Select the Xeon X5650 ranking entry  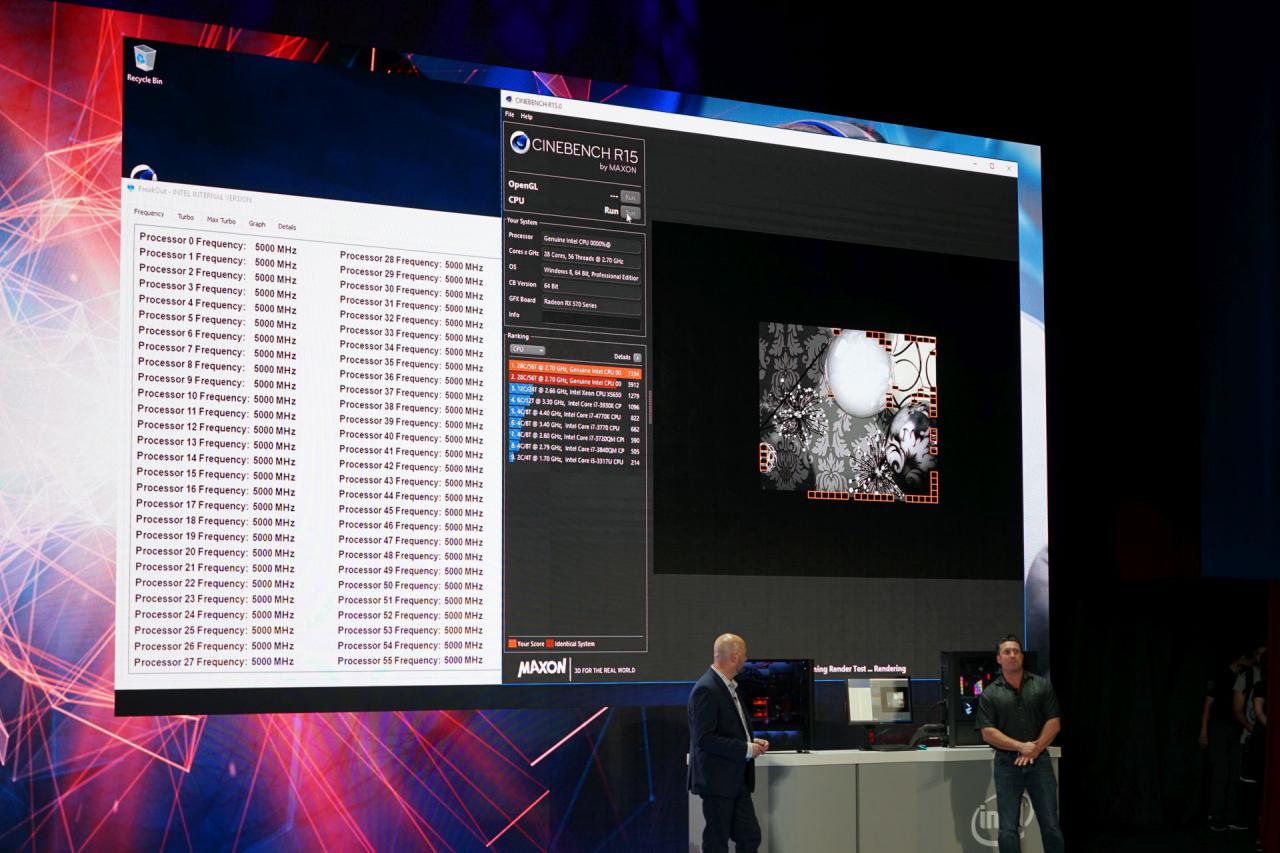[575, 394]
